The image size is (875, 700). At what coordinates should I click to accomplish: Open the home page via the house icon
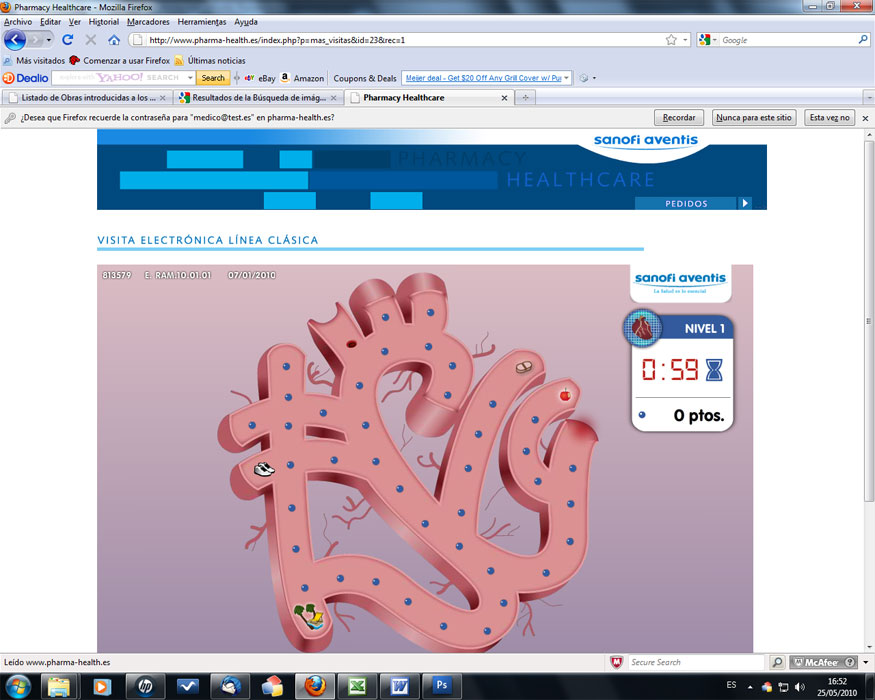tap(114, 40)
